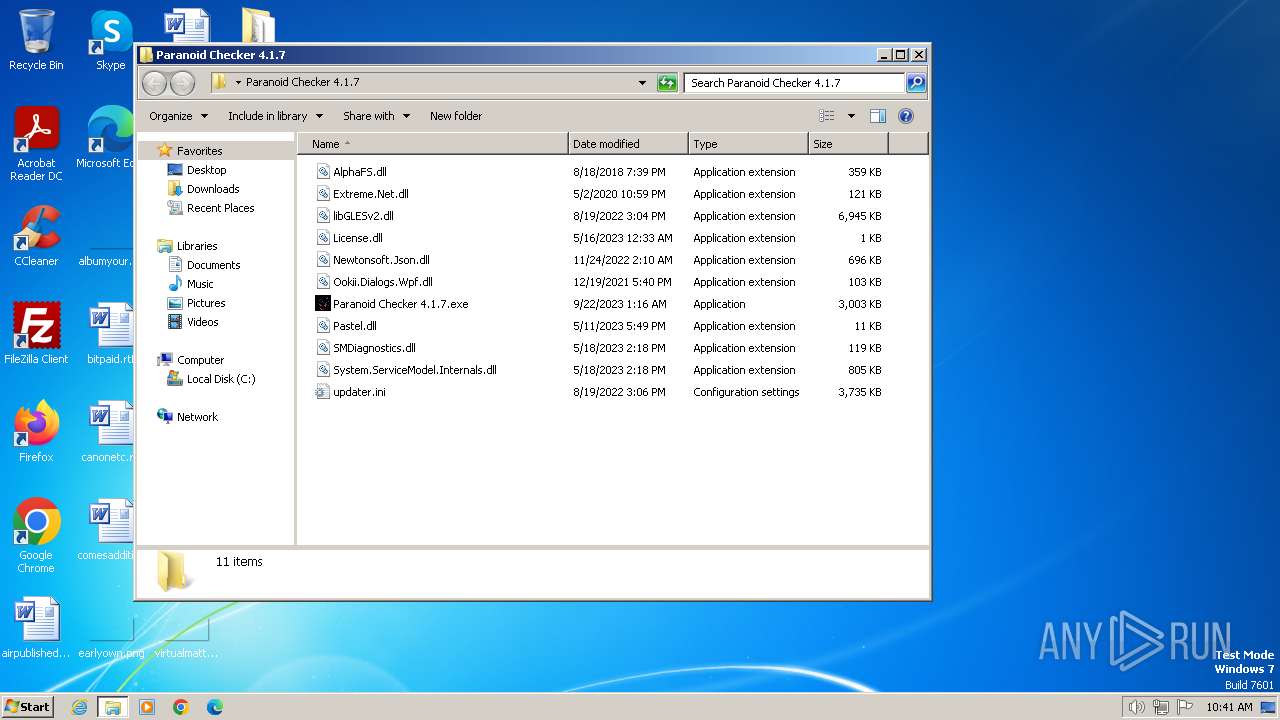The height and width of the screenshot is (720, 1280).
Task: Open Downloads in navigation pane
Action: point(213,189)
